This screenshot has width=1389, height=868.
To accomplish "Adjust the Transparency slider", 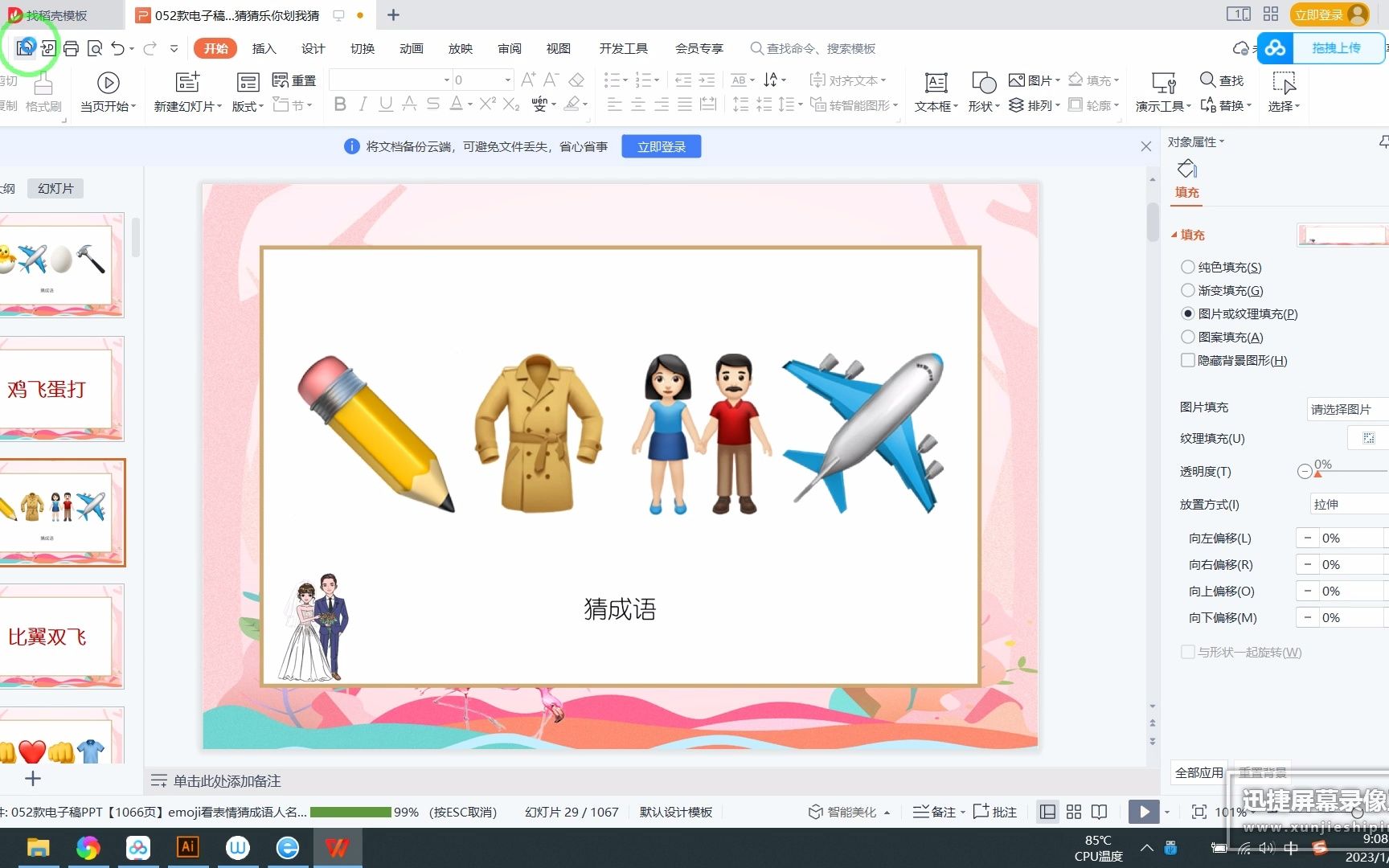I will (x=1318, y=474).
